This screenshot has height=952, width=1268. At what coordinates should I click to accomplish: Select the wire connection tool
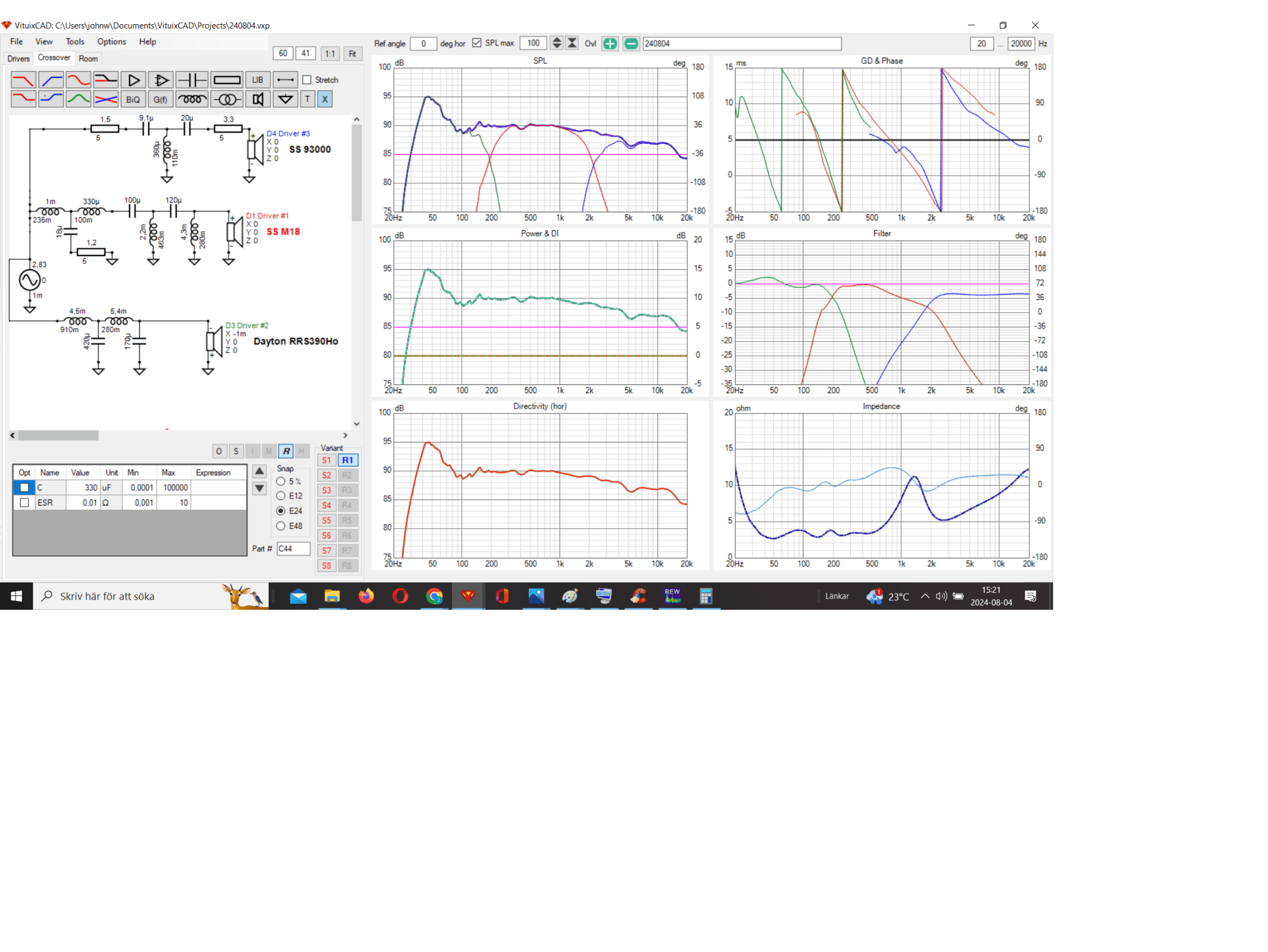pos(285,80)
